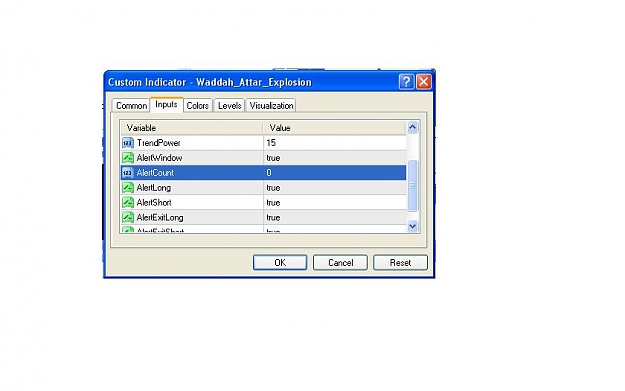Open the dialog help question mark button
The width and height of the screenshot is (625, 391).
tap(407, 82)
